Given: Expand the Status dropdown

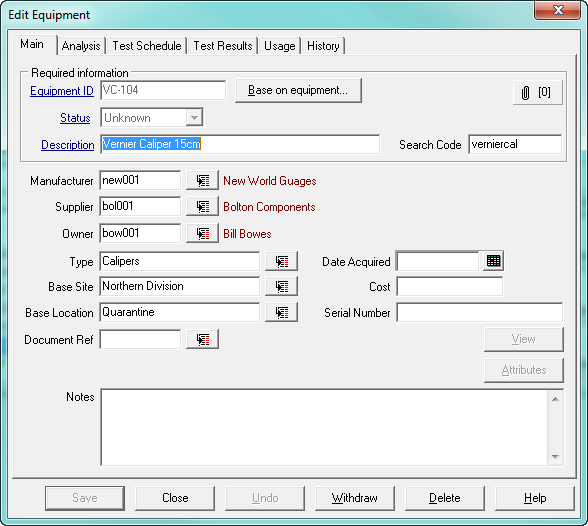Looking at the screenshot, I should point(194,118).
